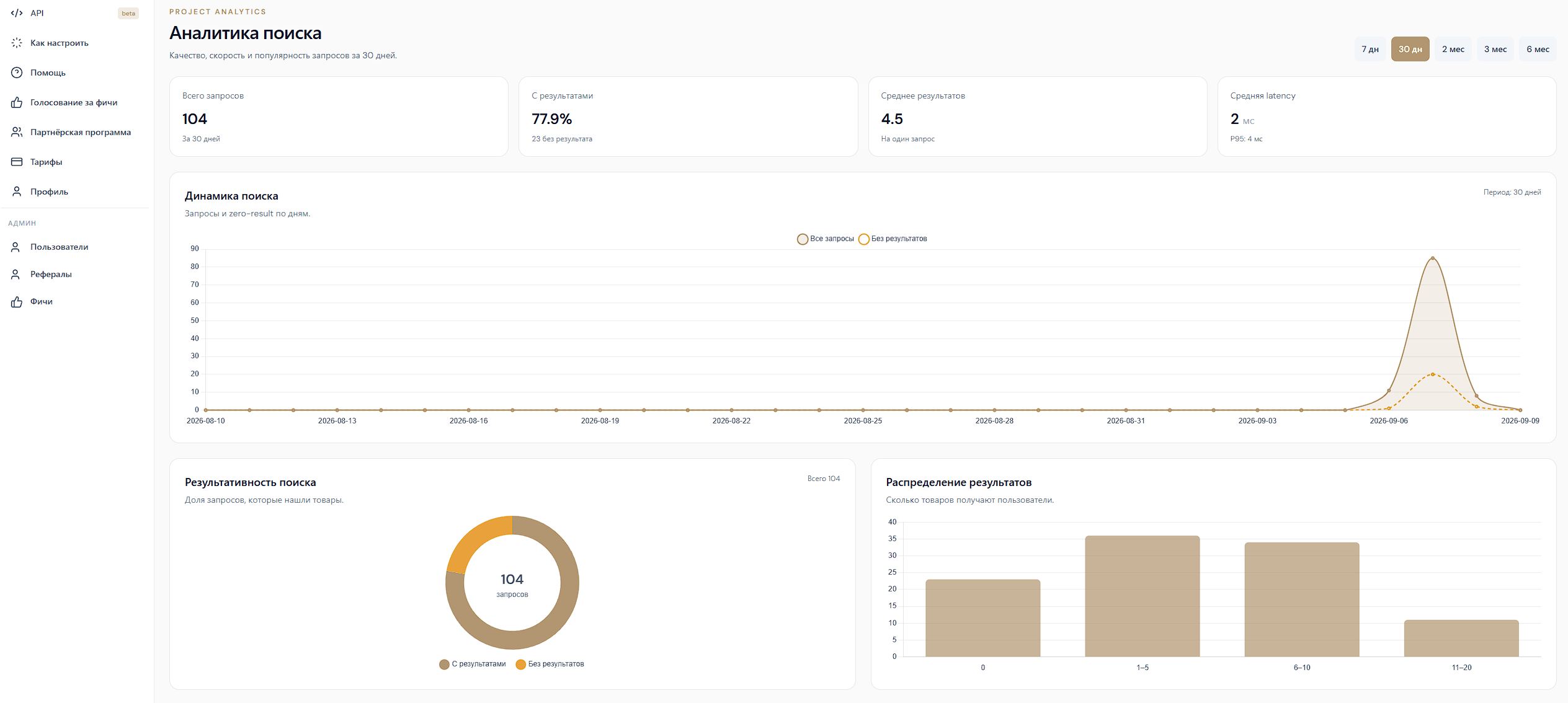Click the bar for 0 results
The width and height of the screenshot is (1568, 703).
pos(983,618)
